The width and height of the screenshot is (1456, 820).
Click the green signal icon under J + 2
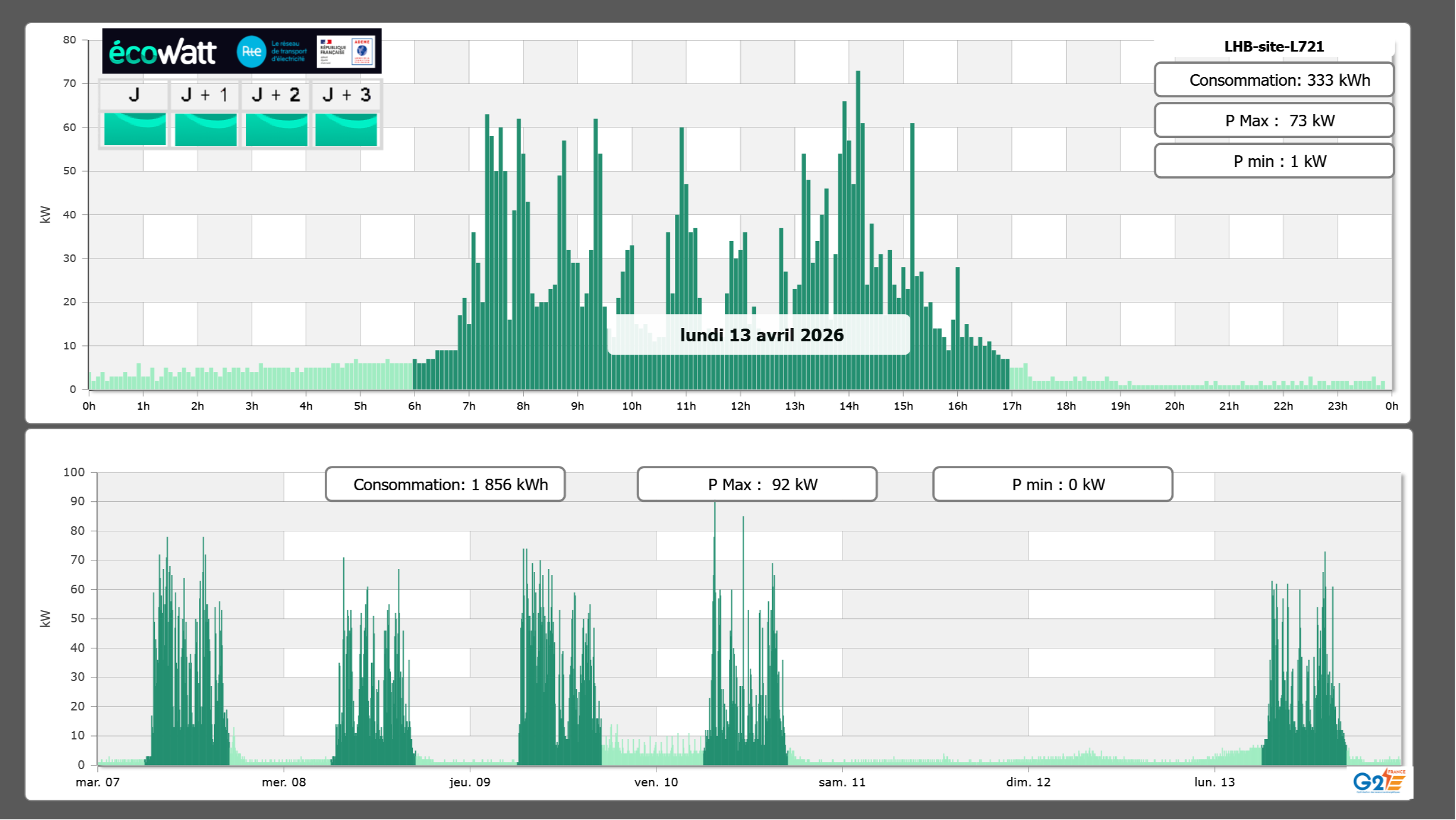(276, 129)
